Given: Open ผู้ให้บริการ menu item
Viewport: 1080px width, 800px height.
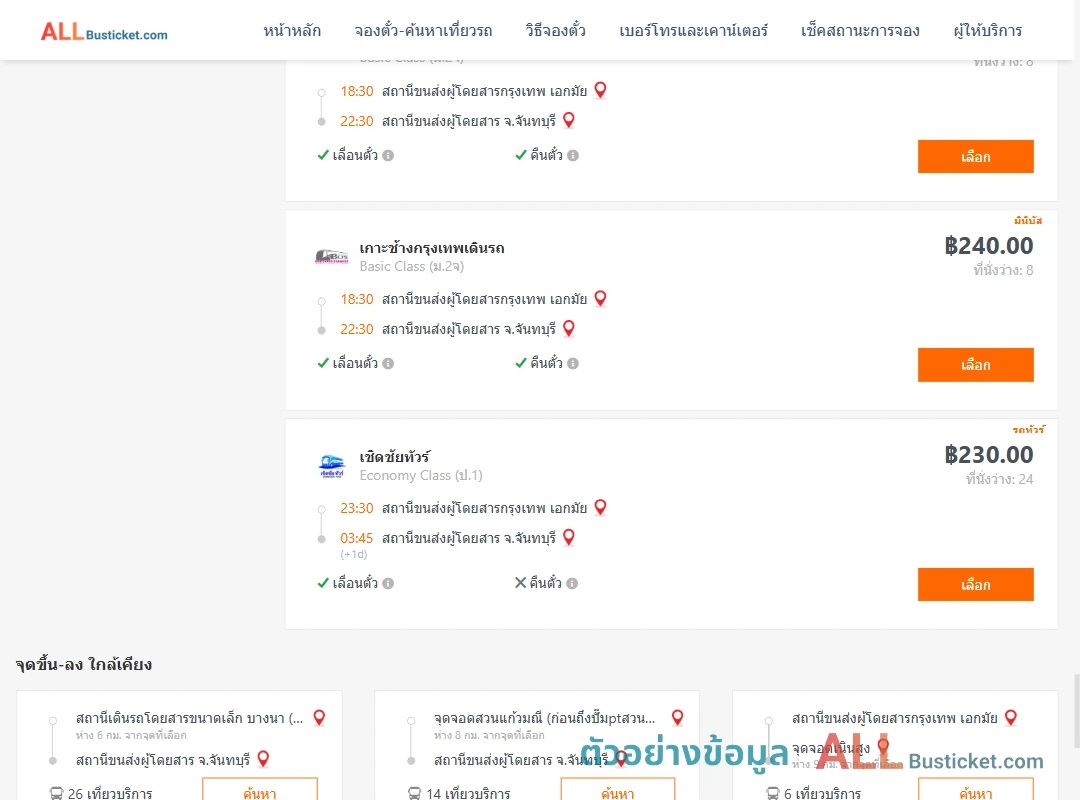Looking at the screenshot, I should click(987, 31).
